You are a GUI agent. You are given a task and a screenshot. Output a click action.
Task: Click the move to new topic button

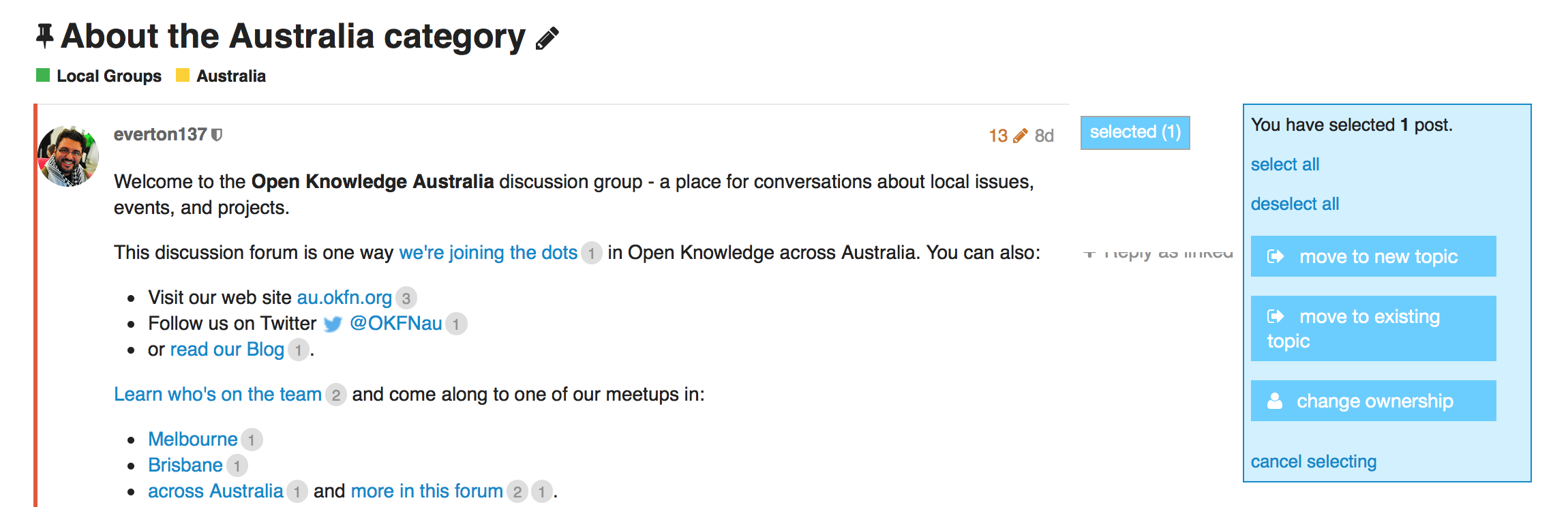(1373, 256)
